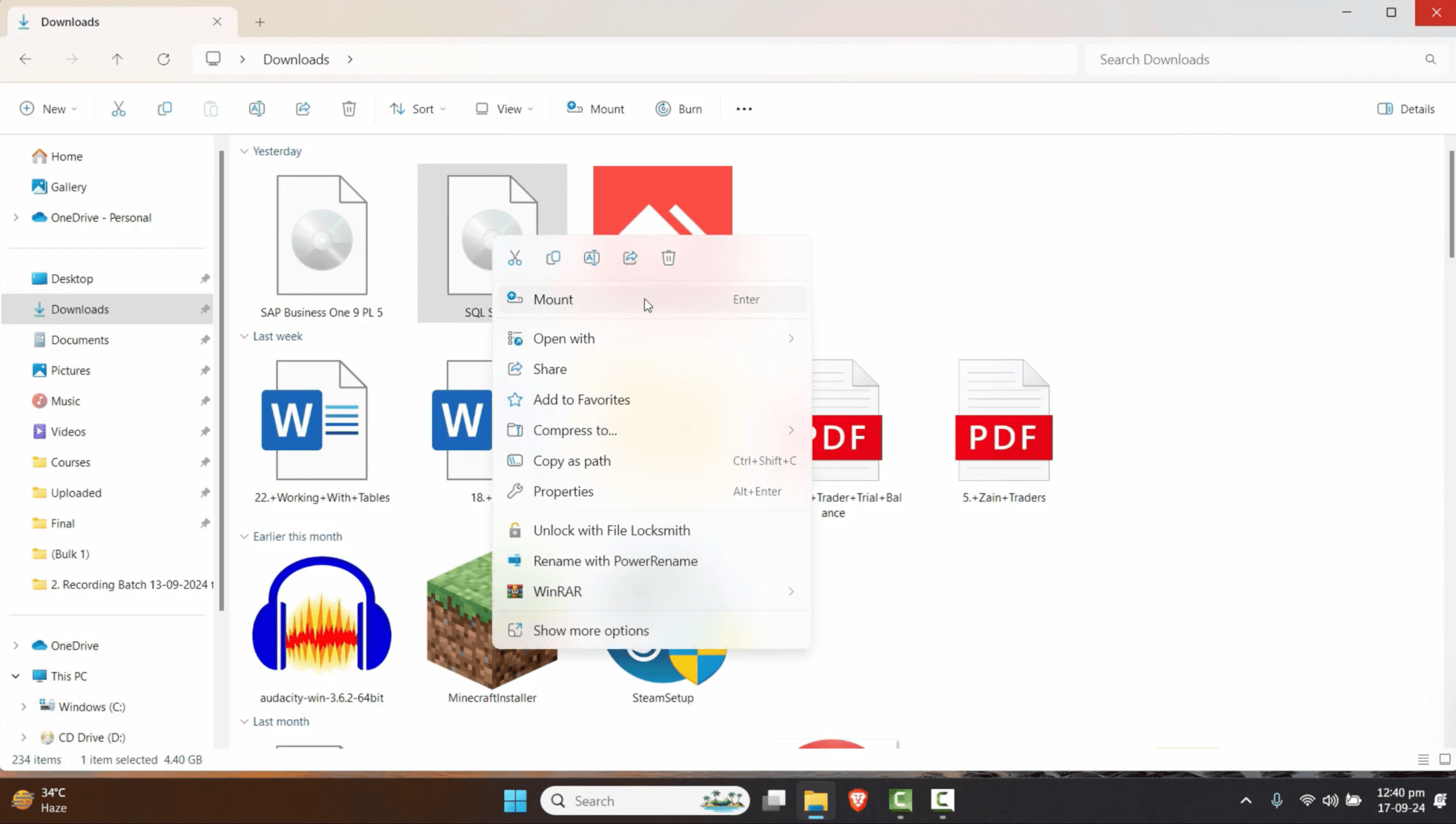This screenshot has width=1456, height=824.
Task: Open Brave browser from taskbar
Action: point(858,800)
